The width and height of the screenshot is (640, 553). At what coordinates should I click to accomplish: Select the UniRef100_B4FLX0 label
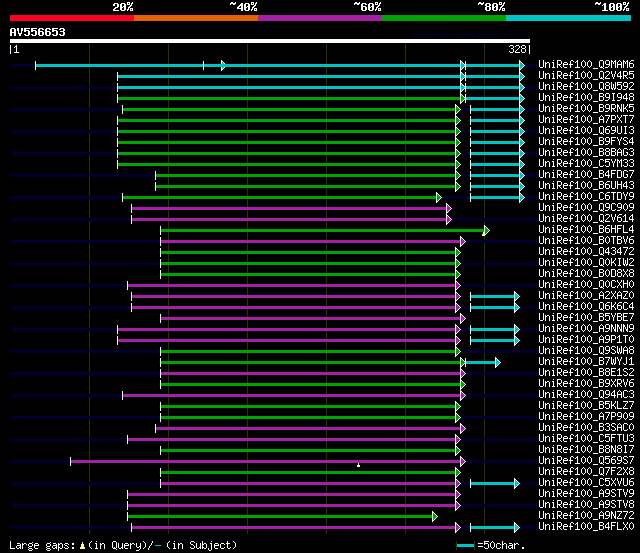tap(586, 527)
